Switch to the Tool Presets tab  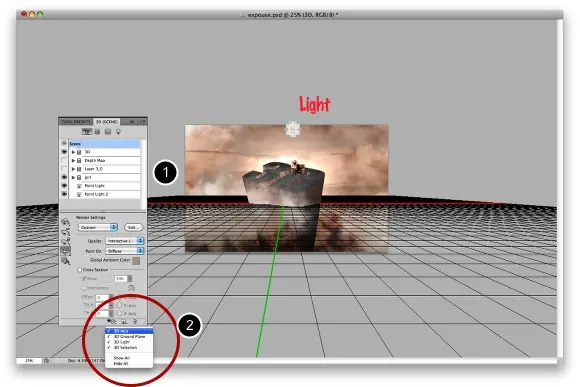point(76,122)
